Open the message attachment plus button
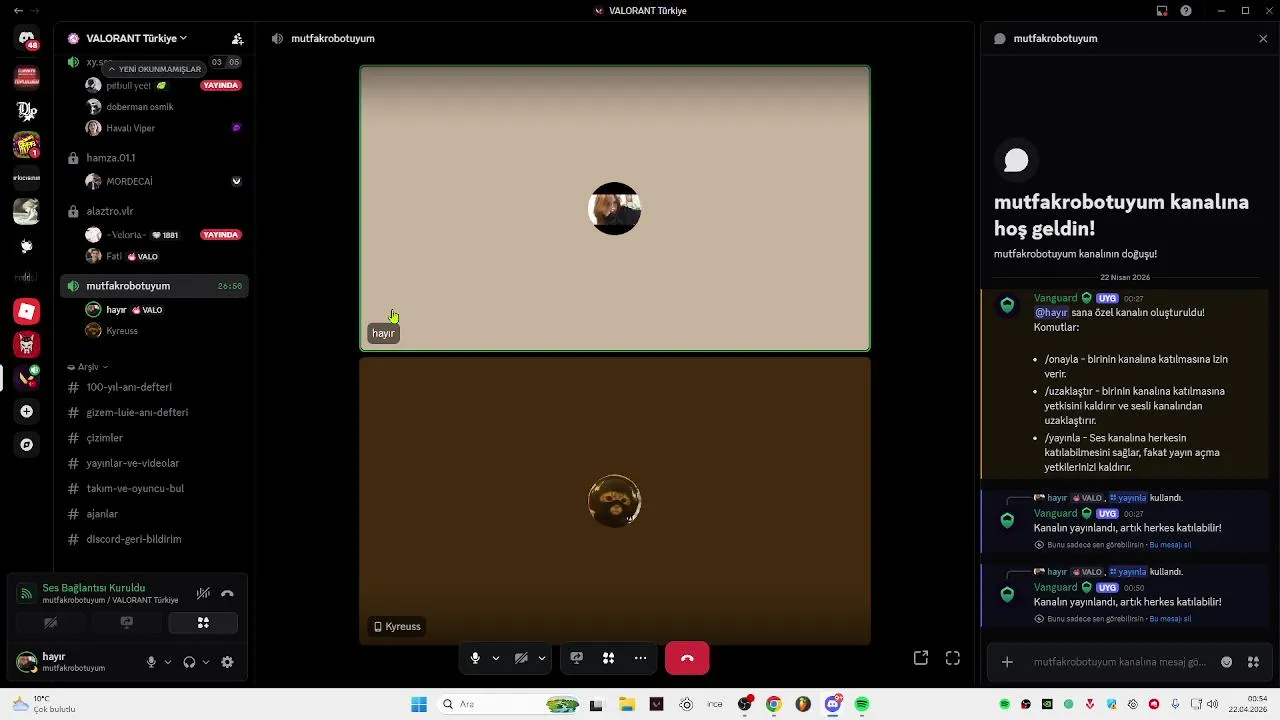 (x=1007, y=662)
